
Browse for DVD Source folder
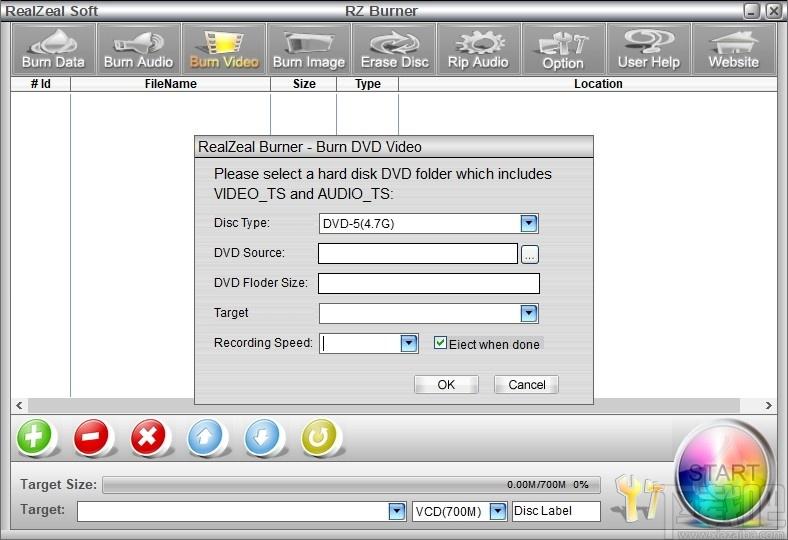point(530,254)
